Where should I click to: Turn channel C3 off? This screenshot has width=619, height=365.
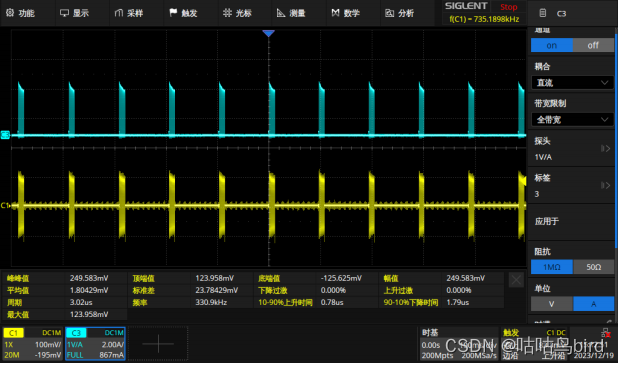pos(593,45)
